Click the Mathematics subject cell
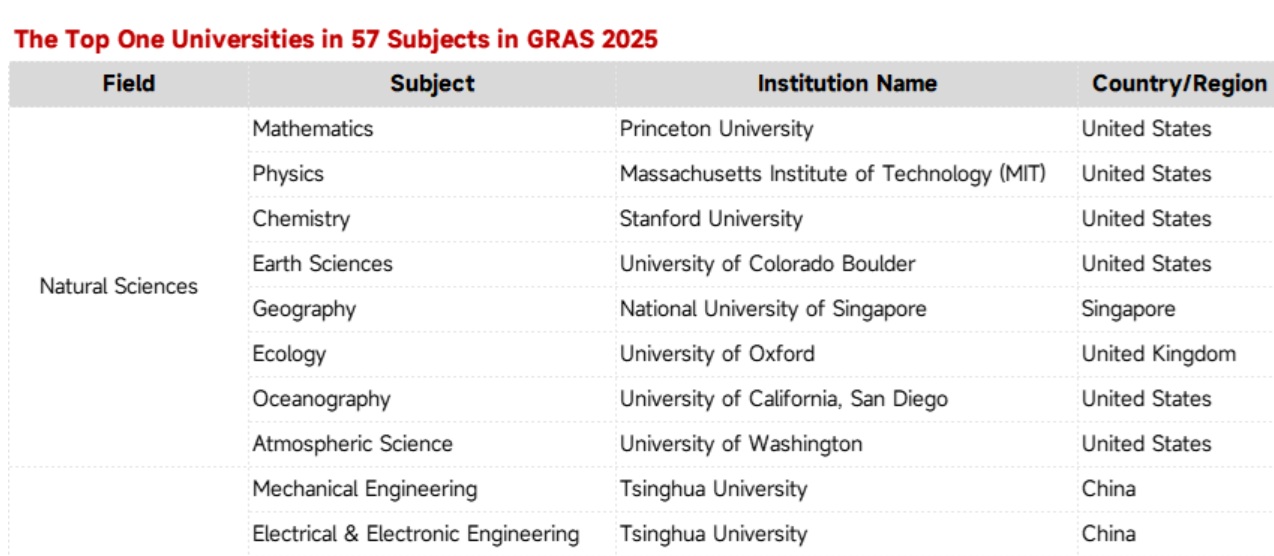The height and width of the screenshot is (556, 1274). 313,129
